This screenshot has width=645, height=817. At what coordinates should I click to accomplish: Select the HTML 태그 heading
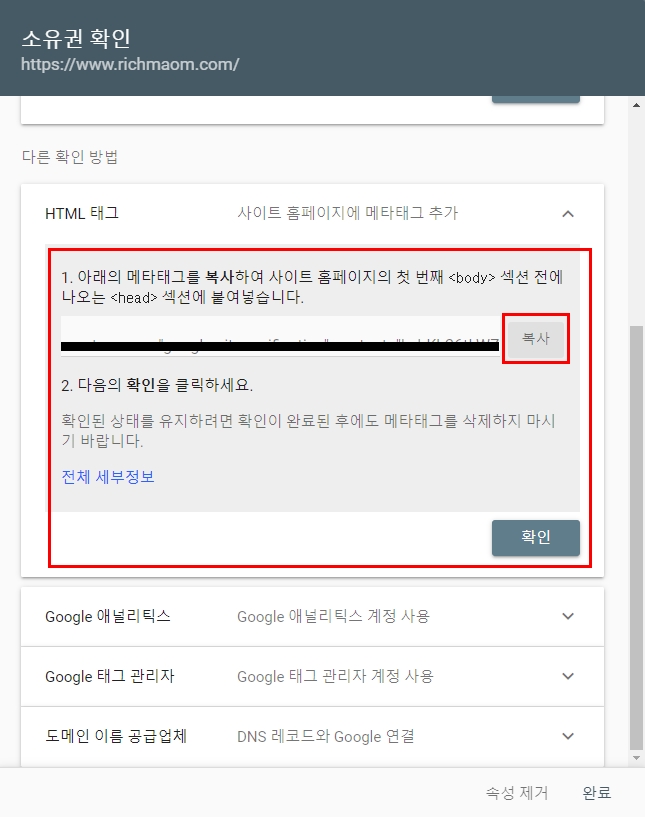coord(82,213)
